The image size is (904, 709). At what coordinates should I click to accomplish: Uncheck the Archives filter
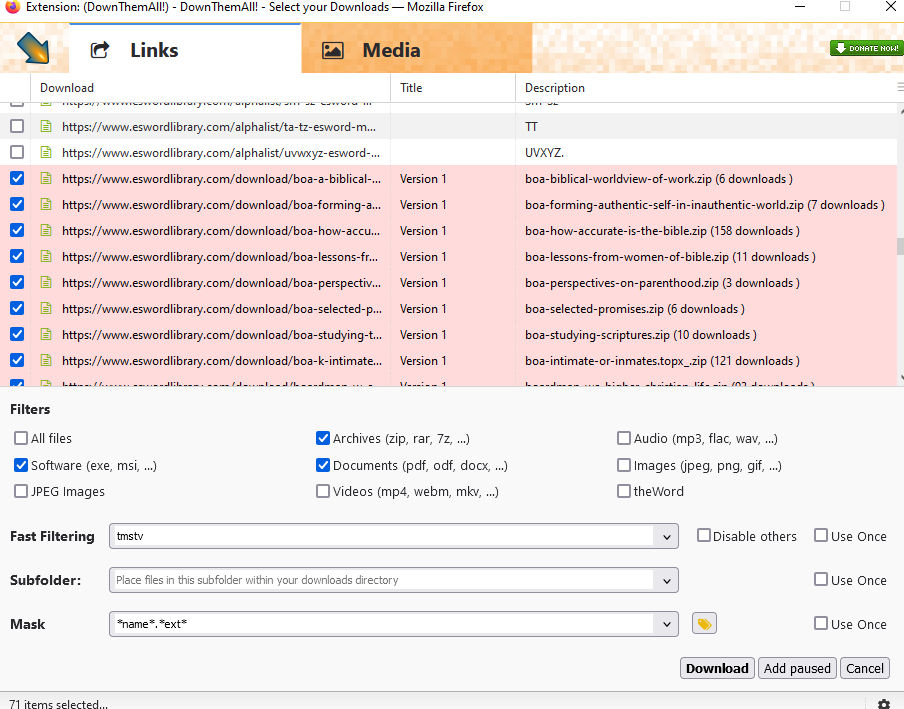coord(323,438)
